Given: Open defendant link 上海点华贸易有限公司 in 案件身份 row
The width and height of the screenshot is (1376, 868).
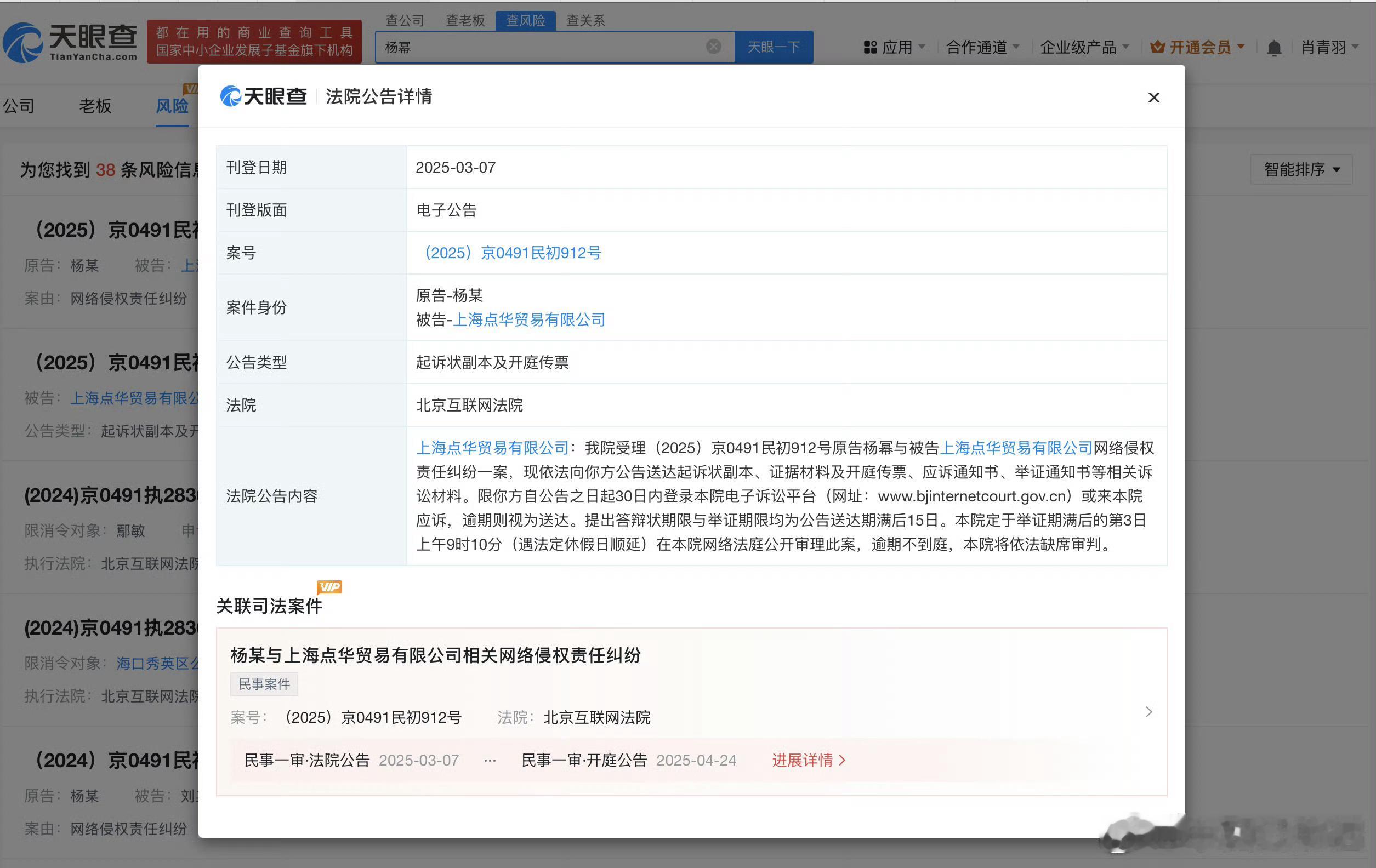Looking at the screenshot, I should pyautogui.click(x=528, y=319).
